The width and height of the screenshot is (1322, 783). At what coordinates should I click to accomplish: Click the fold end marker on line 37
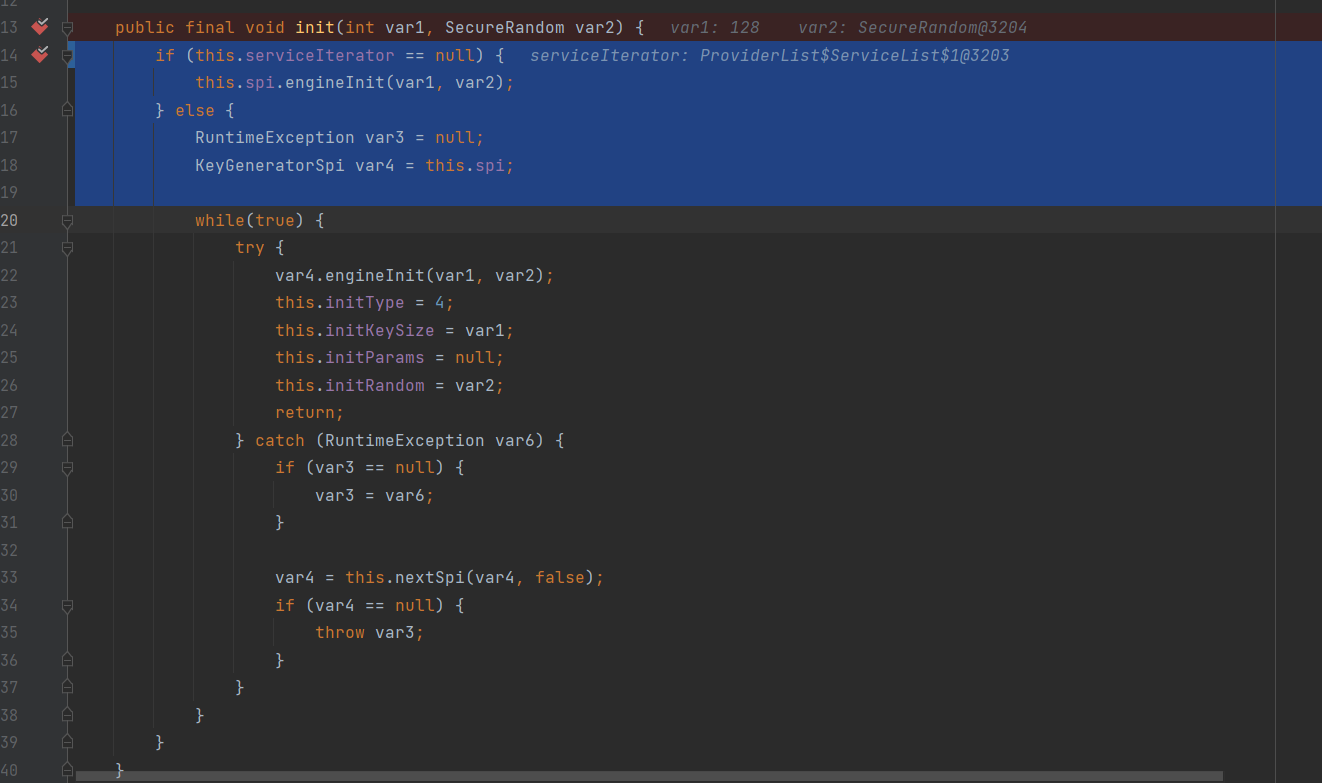pos(67,687)
